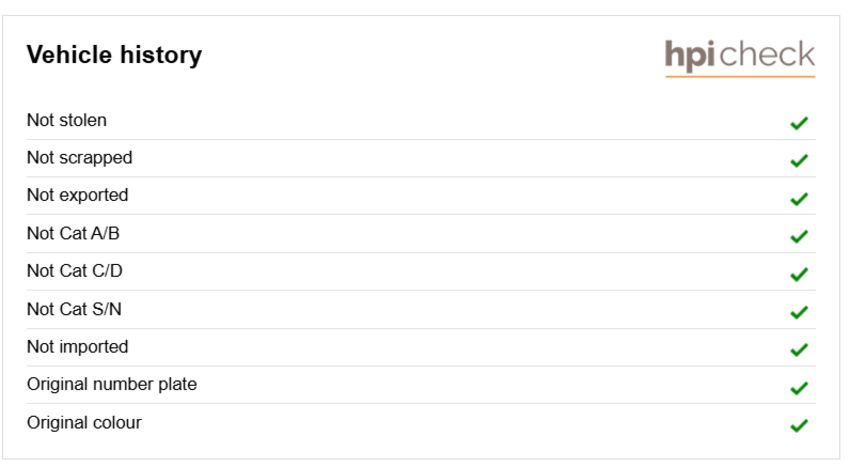The image size is (850, 467).
Task: Select the Not scrapped label
Action: (x=80, y=158)
